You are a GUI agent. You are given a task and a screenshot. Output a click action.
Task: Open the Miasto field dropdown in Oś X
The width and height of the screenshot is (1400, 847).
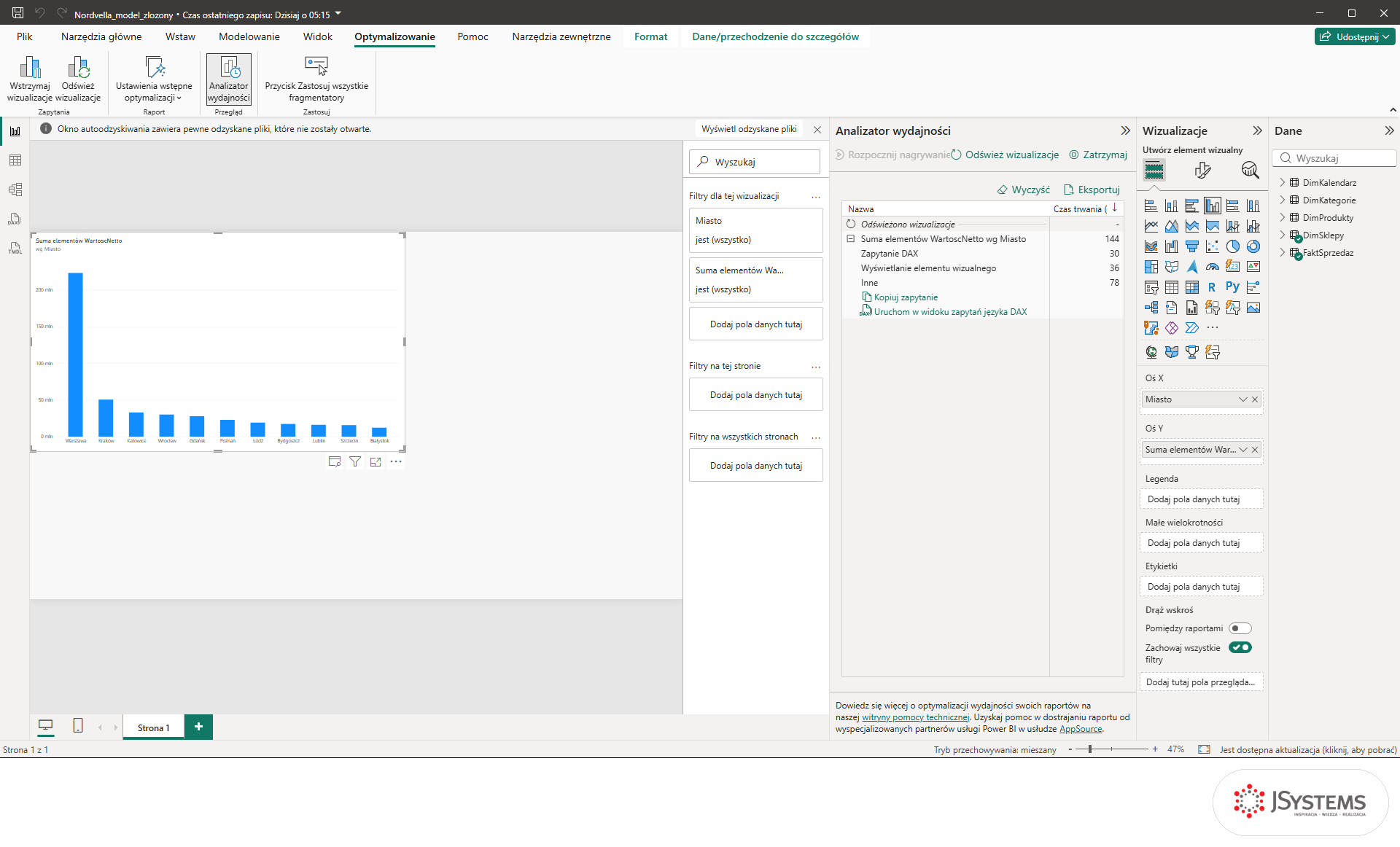[1242, 399]
